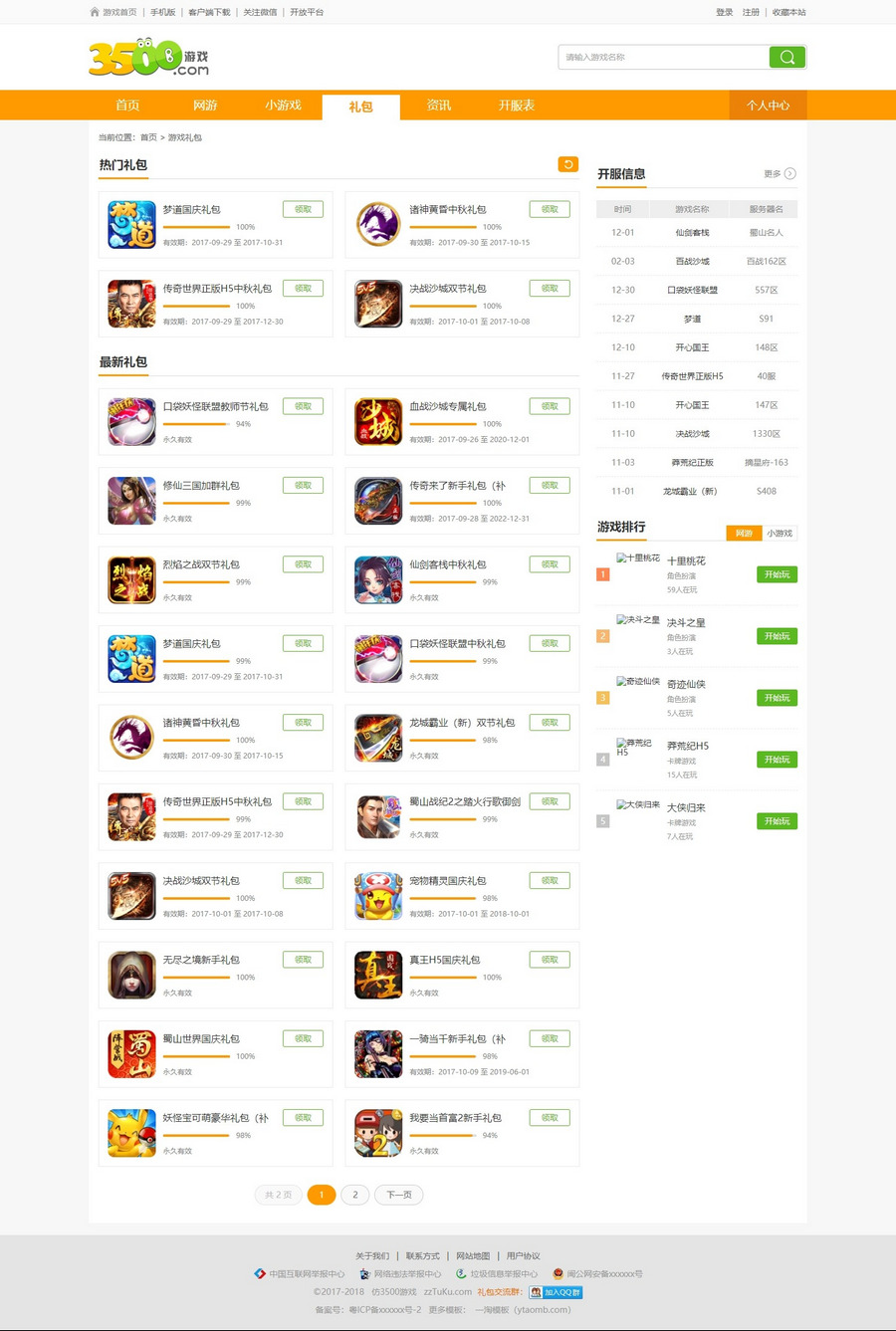Open the 我要当首富2新手礼包 game icon
896x1331 pixels.
click(378, 1133)
